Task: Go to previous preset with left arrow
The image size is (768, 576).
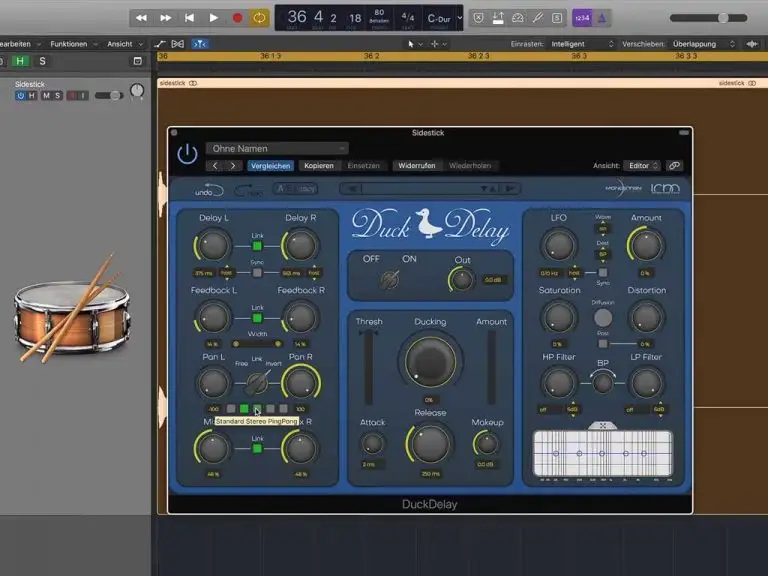Action: (x=215, y=166)
